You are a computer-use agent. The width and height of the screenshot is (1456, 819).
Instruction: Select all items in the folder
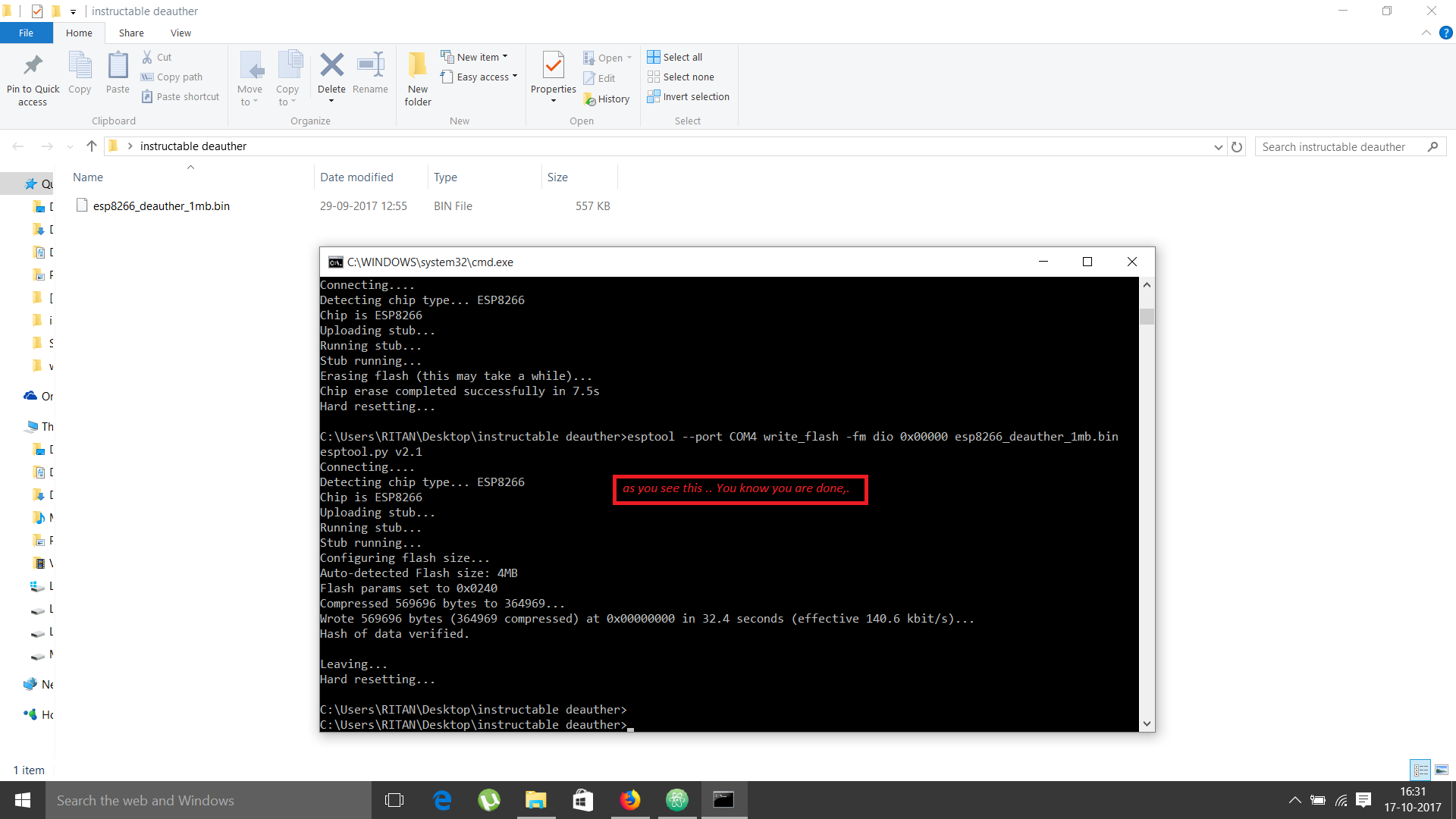coord(675,56)
